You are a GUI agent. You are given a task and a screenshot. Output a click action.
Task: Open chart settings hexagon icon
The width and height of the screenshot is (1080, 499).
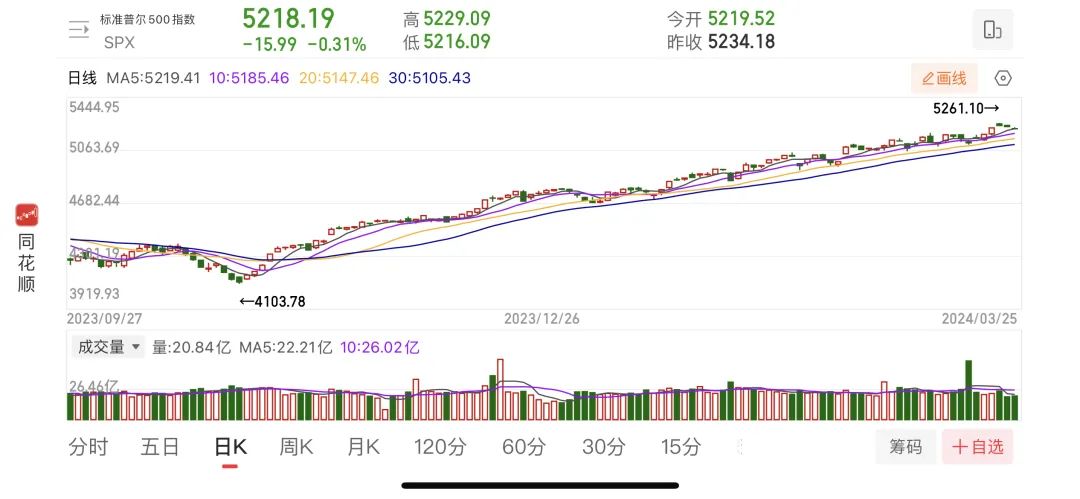(x=1004, y=78)
